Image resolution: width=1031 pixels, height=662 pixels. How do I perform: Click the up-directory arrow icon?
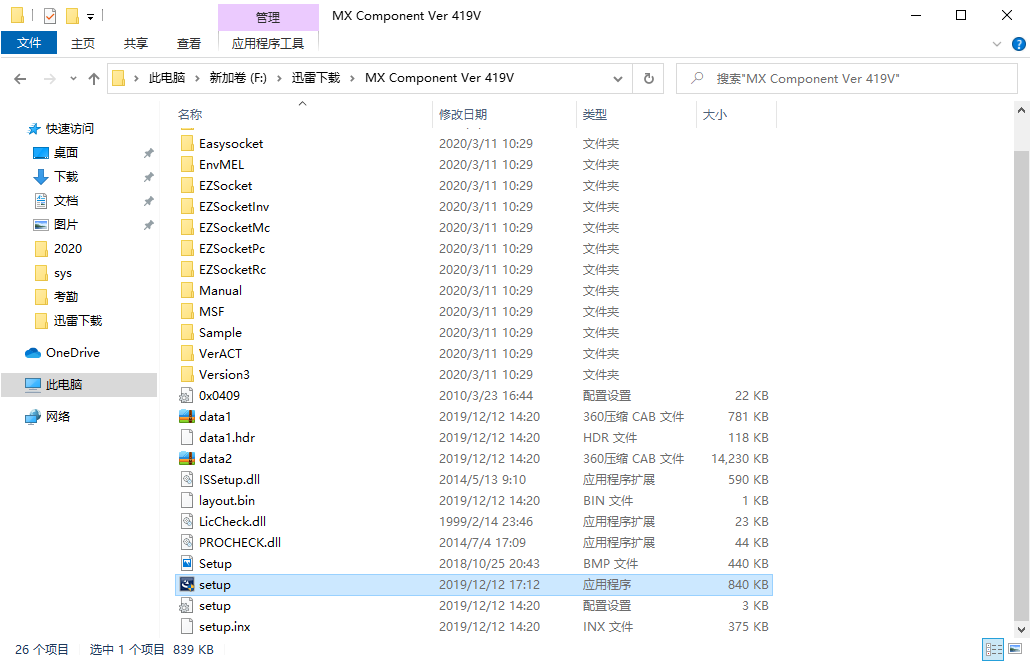click(x=94, y=78)
